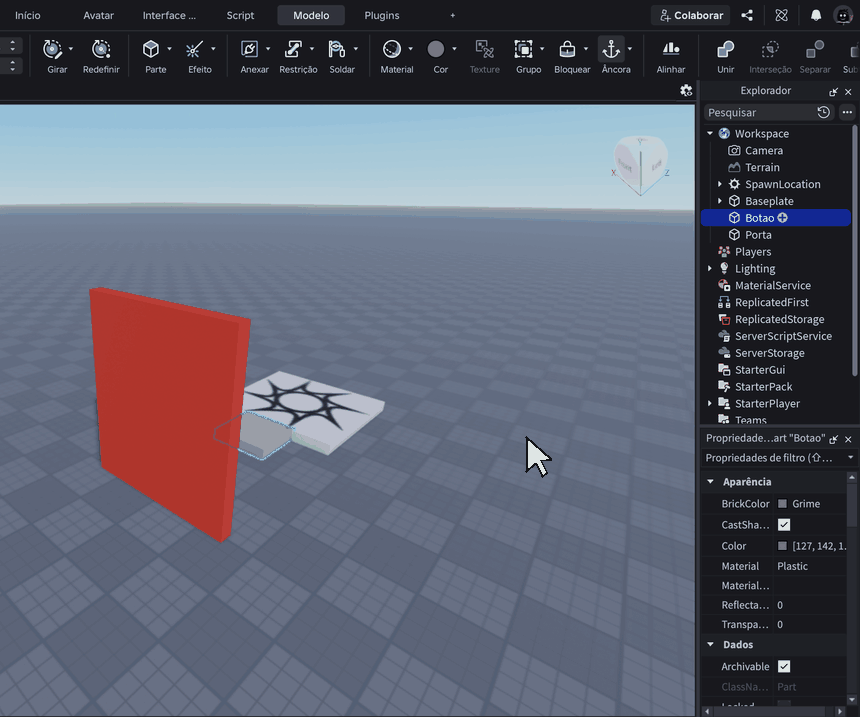The image size is (860, 717).
Task: Collapse the Workspace tree node
Action: tap(710, 133)
